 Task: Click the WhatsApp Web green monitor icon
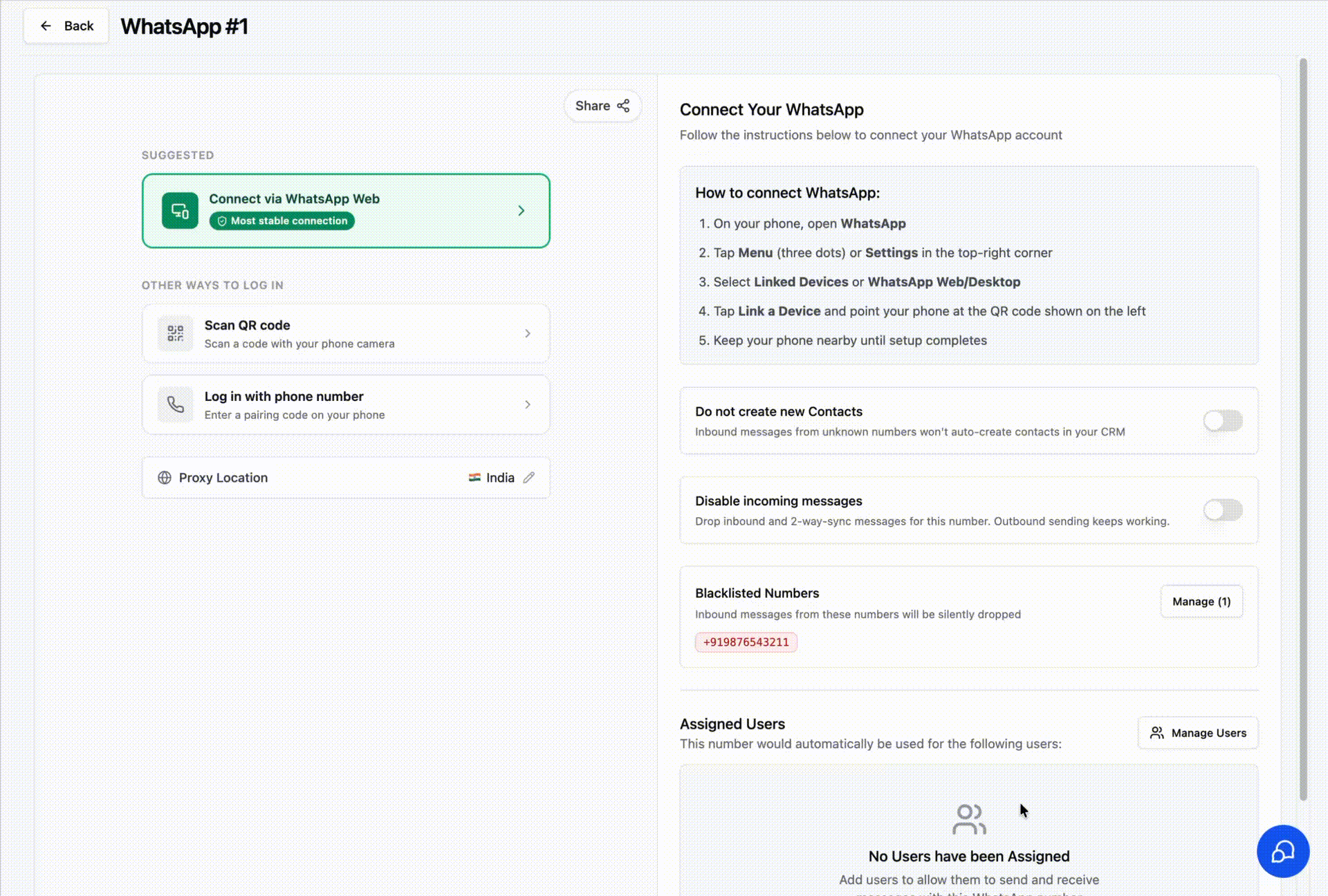pyautogui.click(x=180, y=210)
